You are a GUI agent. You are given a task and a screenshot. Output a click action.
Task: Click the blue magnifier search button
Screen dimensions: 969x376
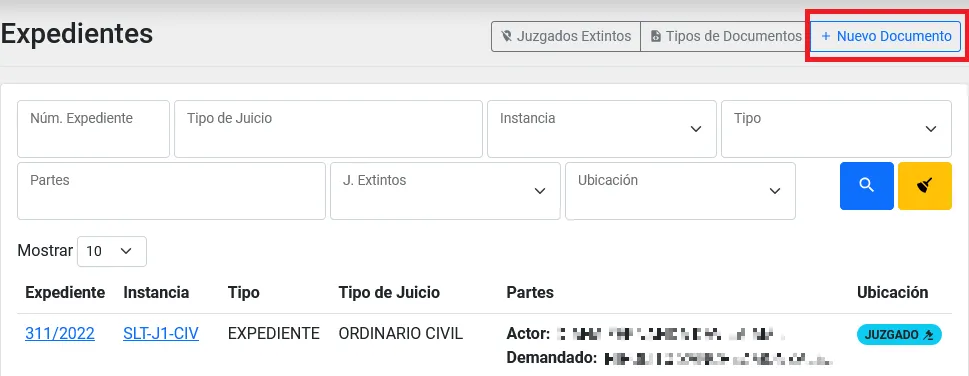click(x=866, y=186)
